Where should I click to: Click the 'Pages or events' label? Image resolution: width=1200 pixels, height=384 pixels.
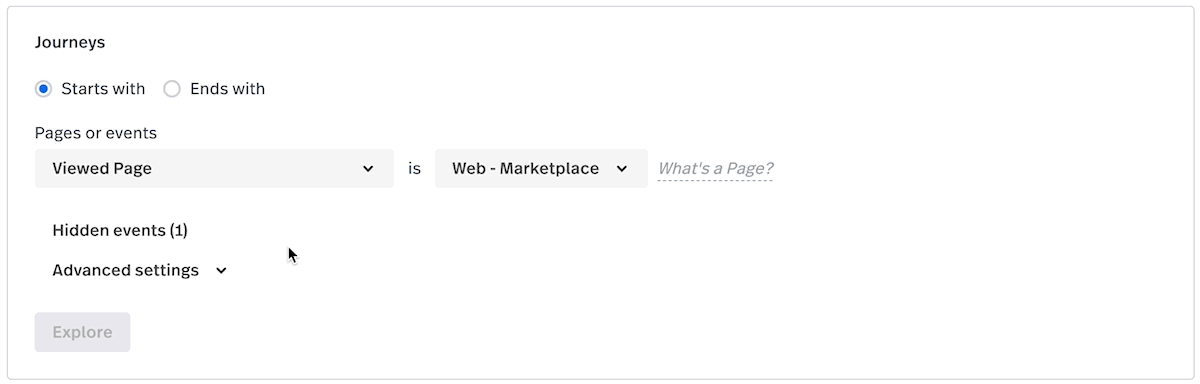[x=96, y=133]
